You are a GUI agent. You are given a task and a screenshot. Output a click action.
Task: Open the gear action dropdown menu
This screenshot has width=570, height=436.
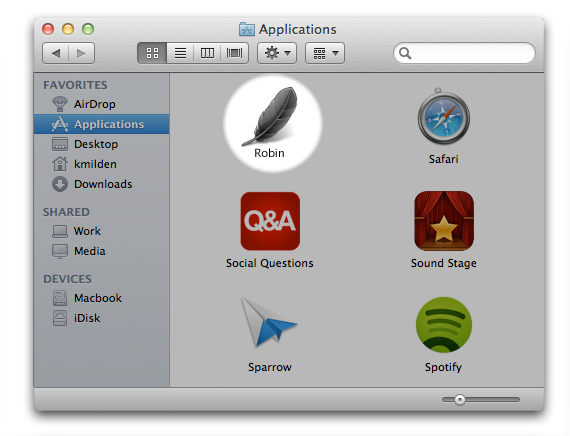tap(277, 53)
